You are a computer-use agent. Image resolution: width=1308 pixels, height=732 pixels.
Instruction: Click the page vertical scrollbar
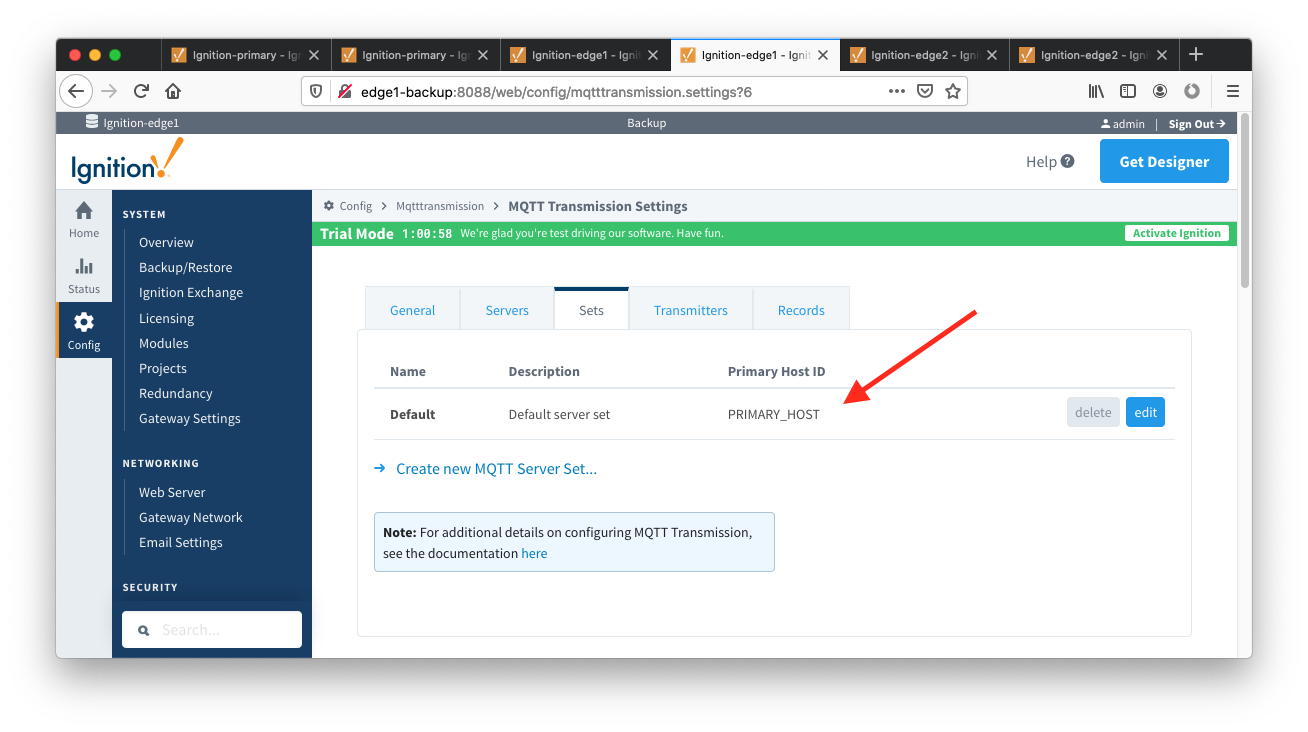click(1245, 200)
